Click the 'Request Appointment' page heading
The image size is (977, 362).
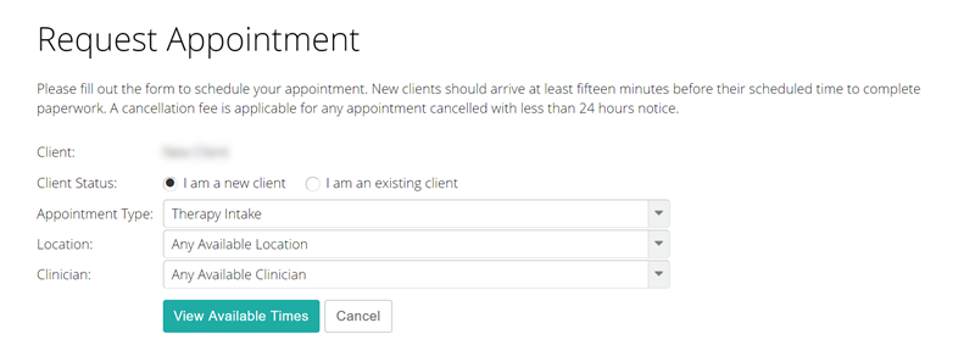pos(199,40)
